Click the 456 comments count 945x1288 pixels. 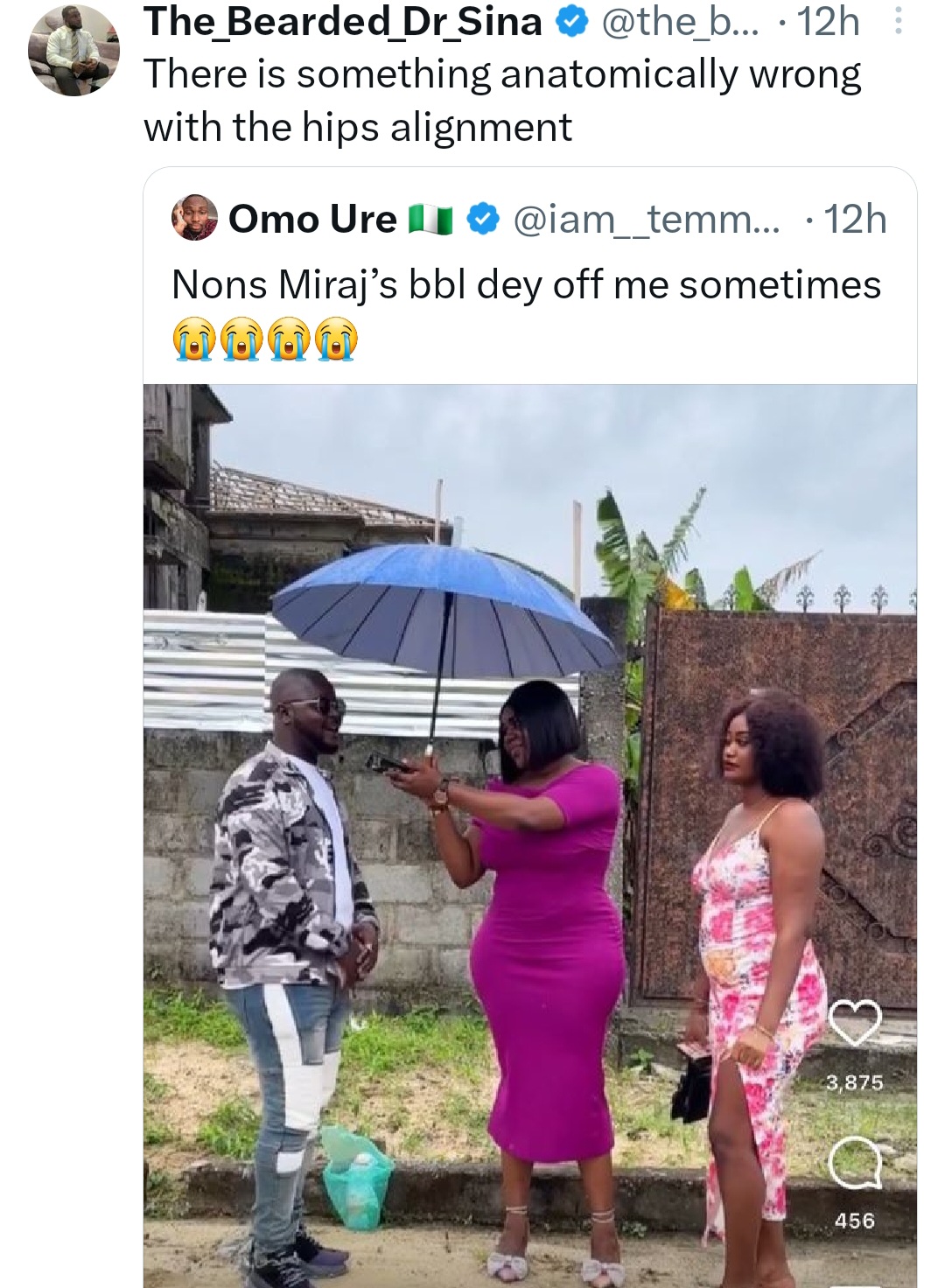(x=854, y=1220)
